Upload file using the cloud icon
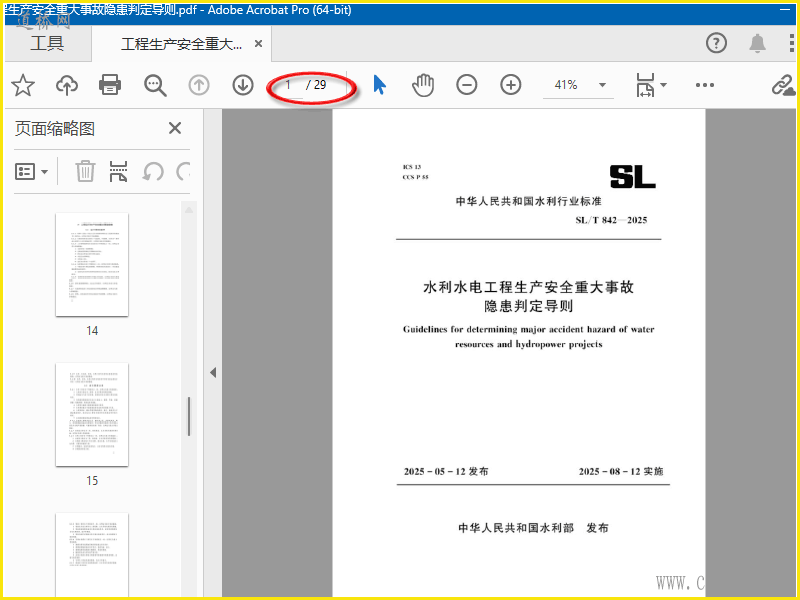The height and width of the screenshot is (600, 800). tap(67, 85)
